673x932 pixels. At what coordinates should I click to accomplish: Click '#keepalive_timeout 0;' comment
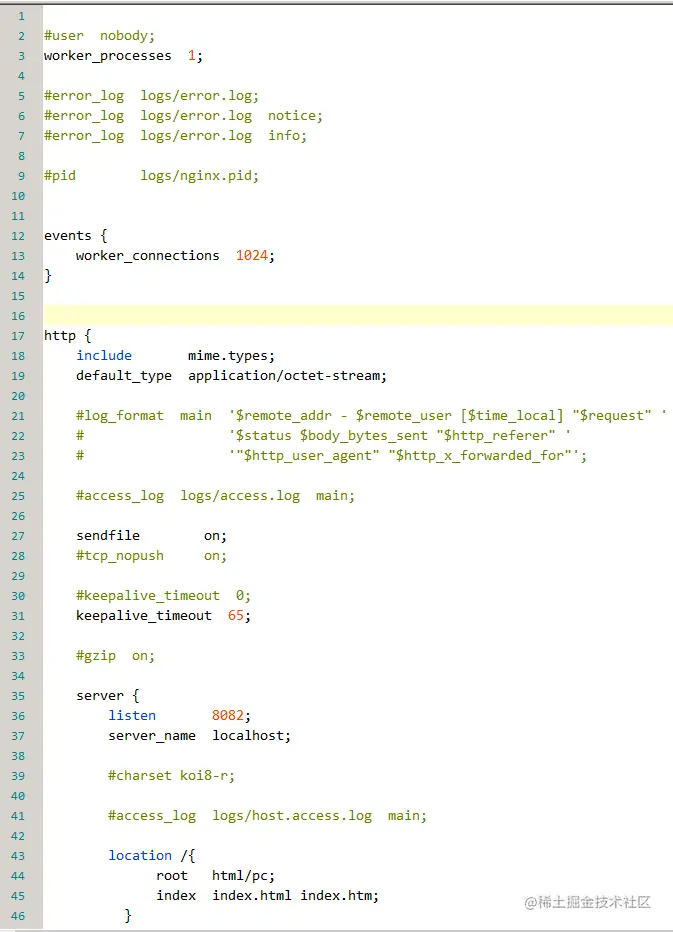tap(163, 596)
